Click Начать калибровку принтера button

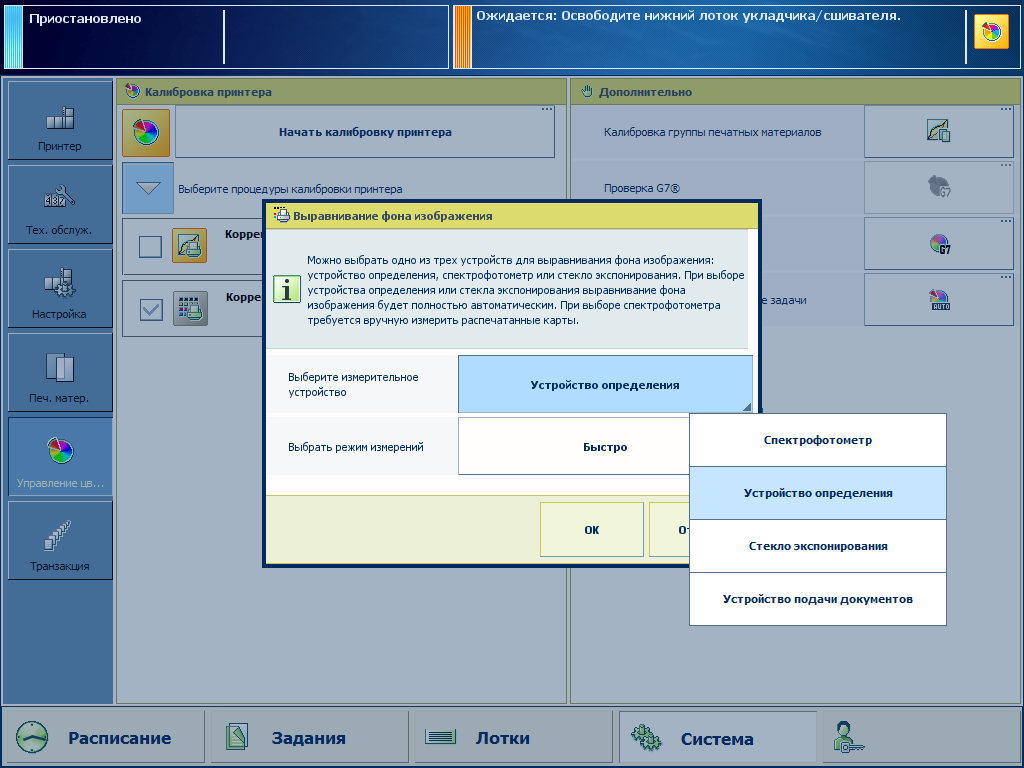pyautogui.click(x=365, y=132)
